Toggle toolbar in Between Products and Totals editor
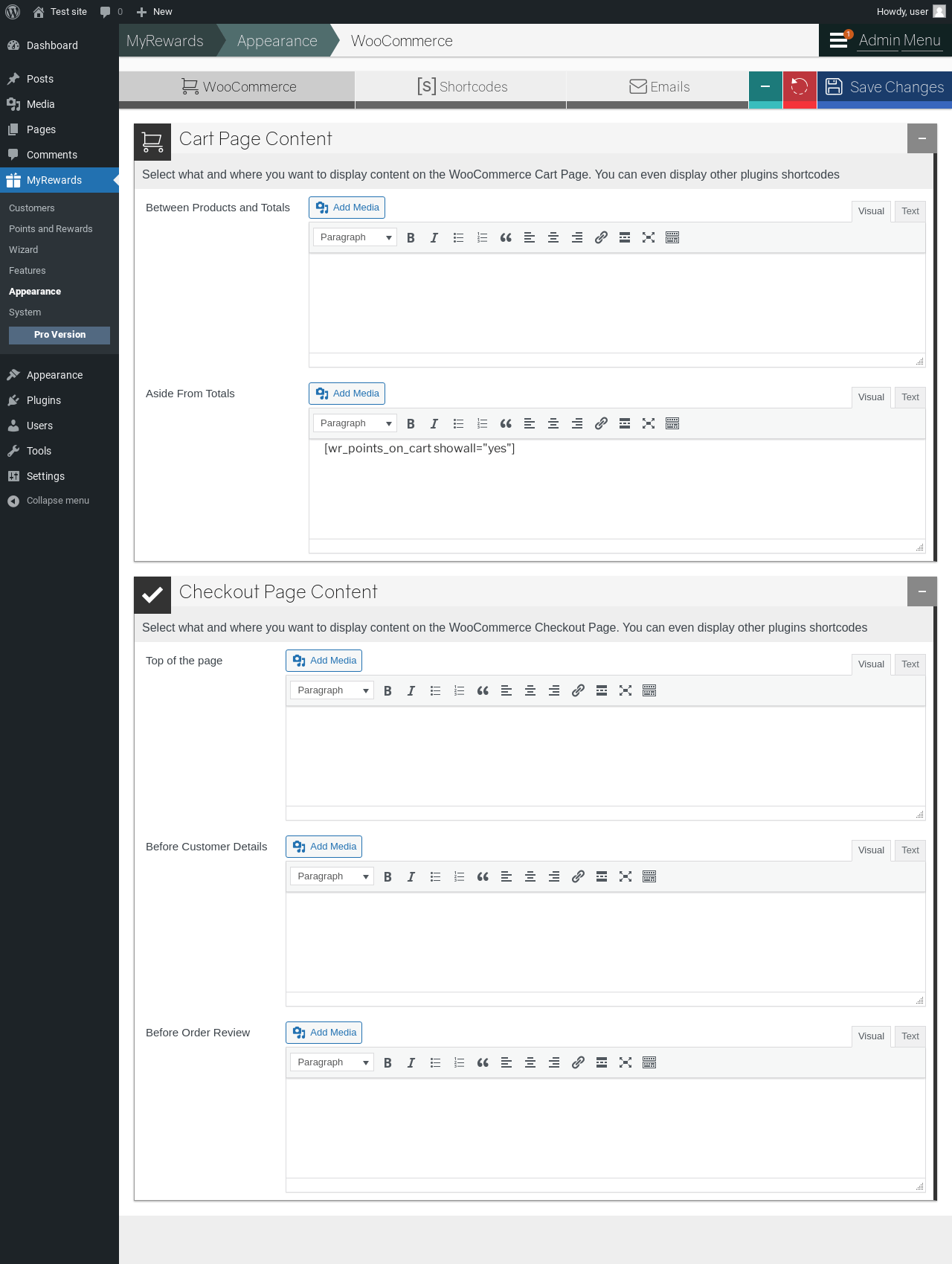The height and width of the screenshot is (1264, 952). [x=672, y=237]
